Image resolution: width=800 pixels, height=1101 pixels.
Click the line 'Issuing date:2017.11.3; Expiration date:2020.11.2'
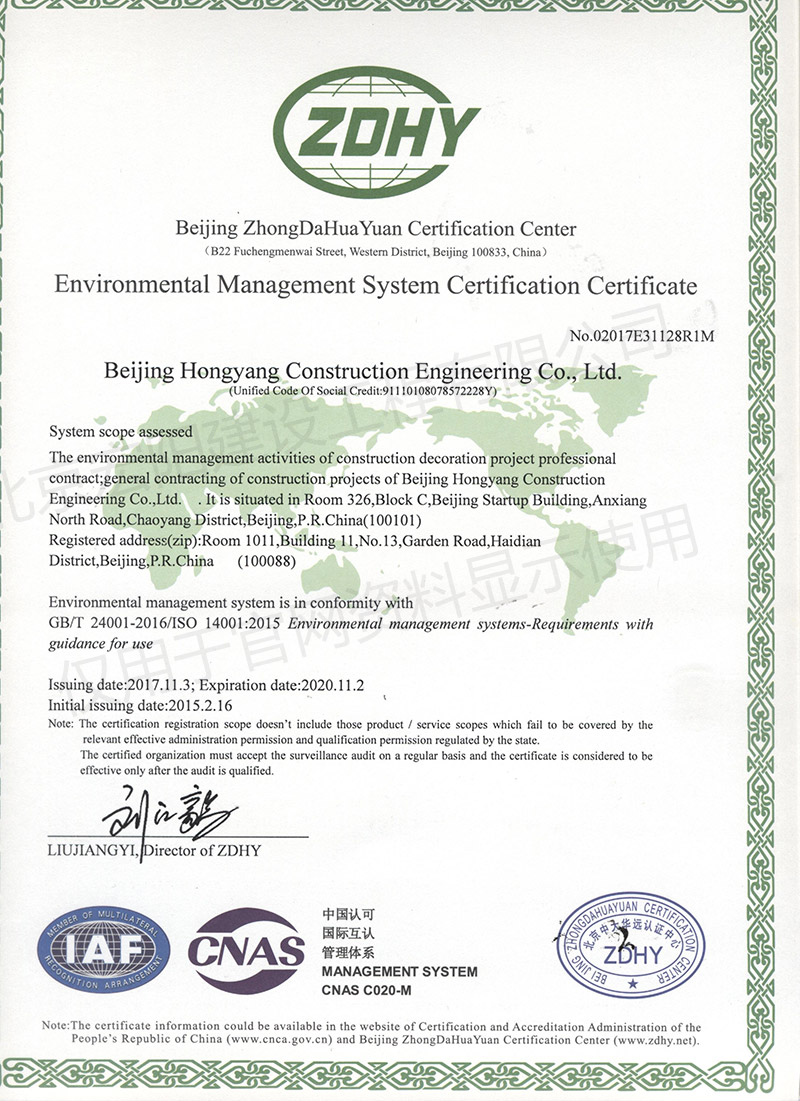click(x=206, y=685)
